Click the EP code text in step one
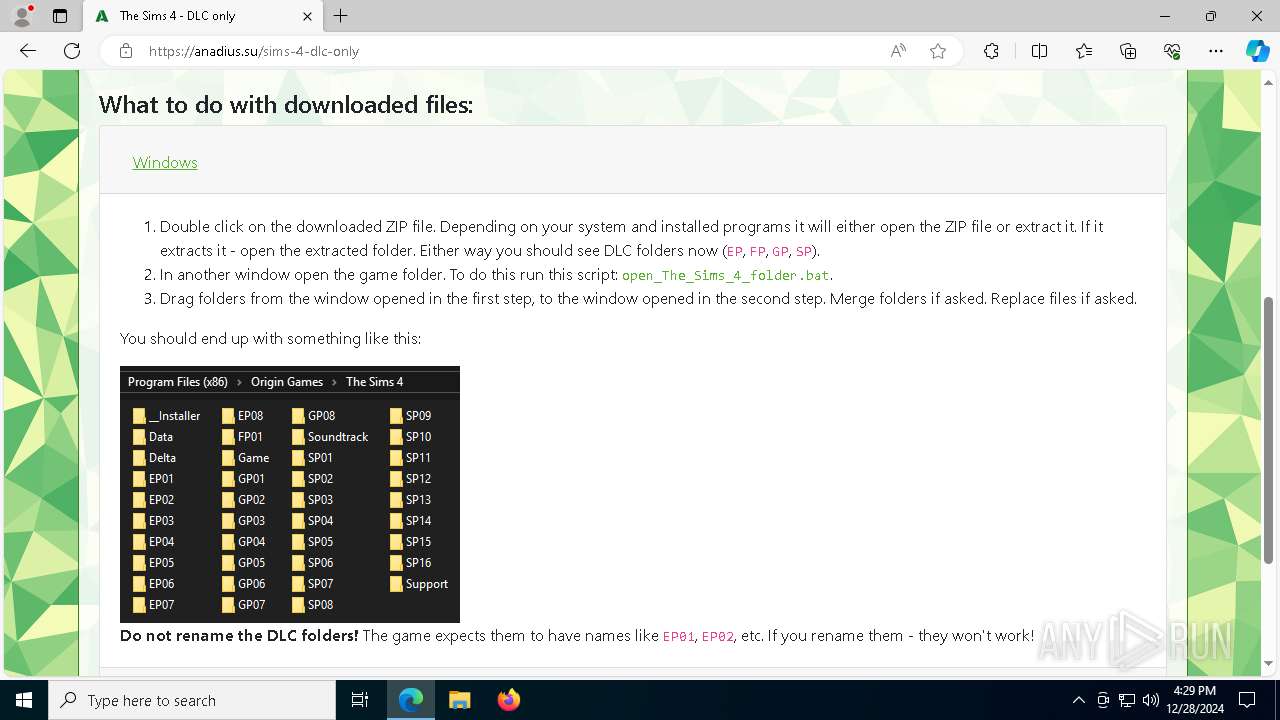Image resolution: width=1280 pixels, height=720 pixels. point(734,252)
